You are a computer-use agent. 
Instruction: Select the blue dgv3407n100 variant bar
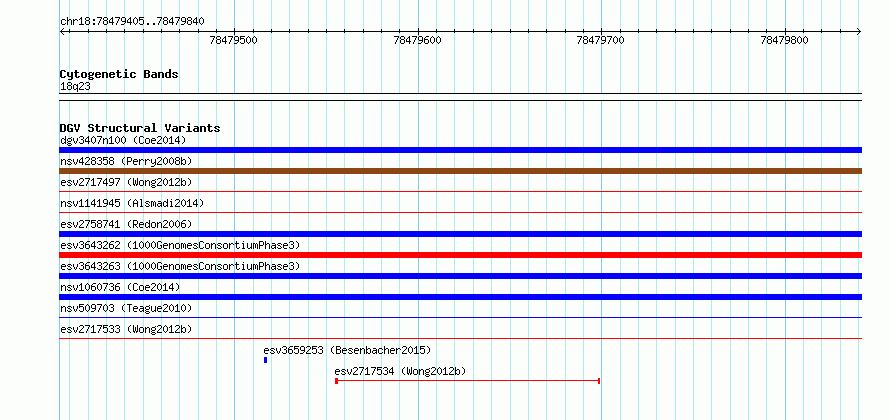pyautogui.click(x=460, y=150)
